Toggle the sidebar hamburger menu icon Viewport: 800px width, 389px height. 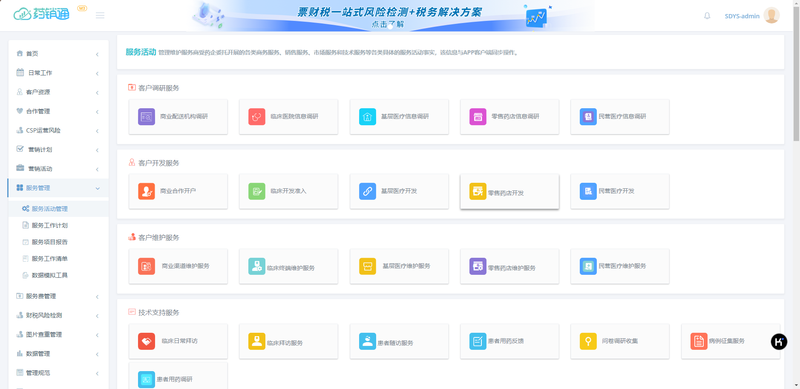[100, 15]
